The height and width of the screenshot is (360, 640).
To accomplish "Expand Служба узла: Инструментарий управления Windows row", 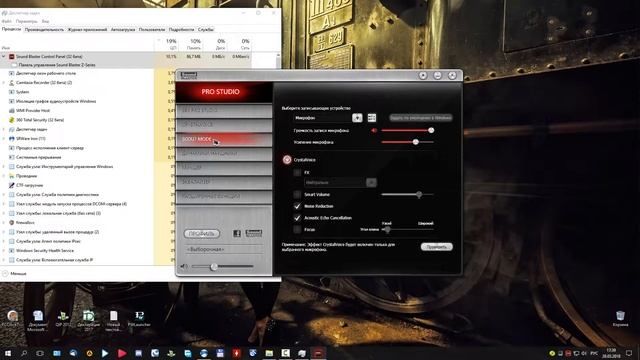I will tap(4, 167).
